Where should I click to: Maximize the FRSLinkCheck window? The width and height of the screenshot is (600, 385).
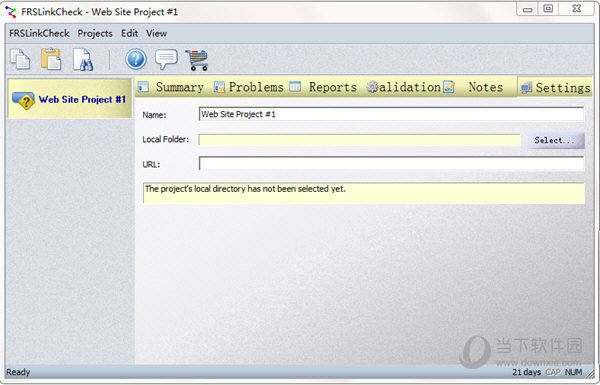pos(548,9)
